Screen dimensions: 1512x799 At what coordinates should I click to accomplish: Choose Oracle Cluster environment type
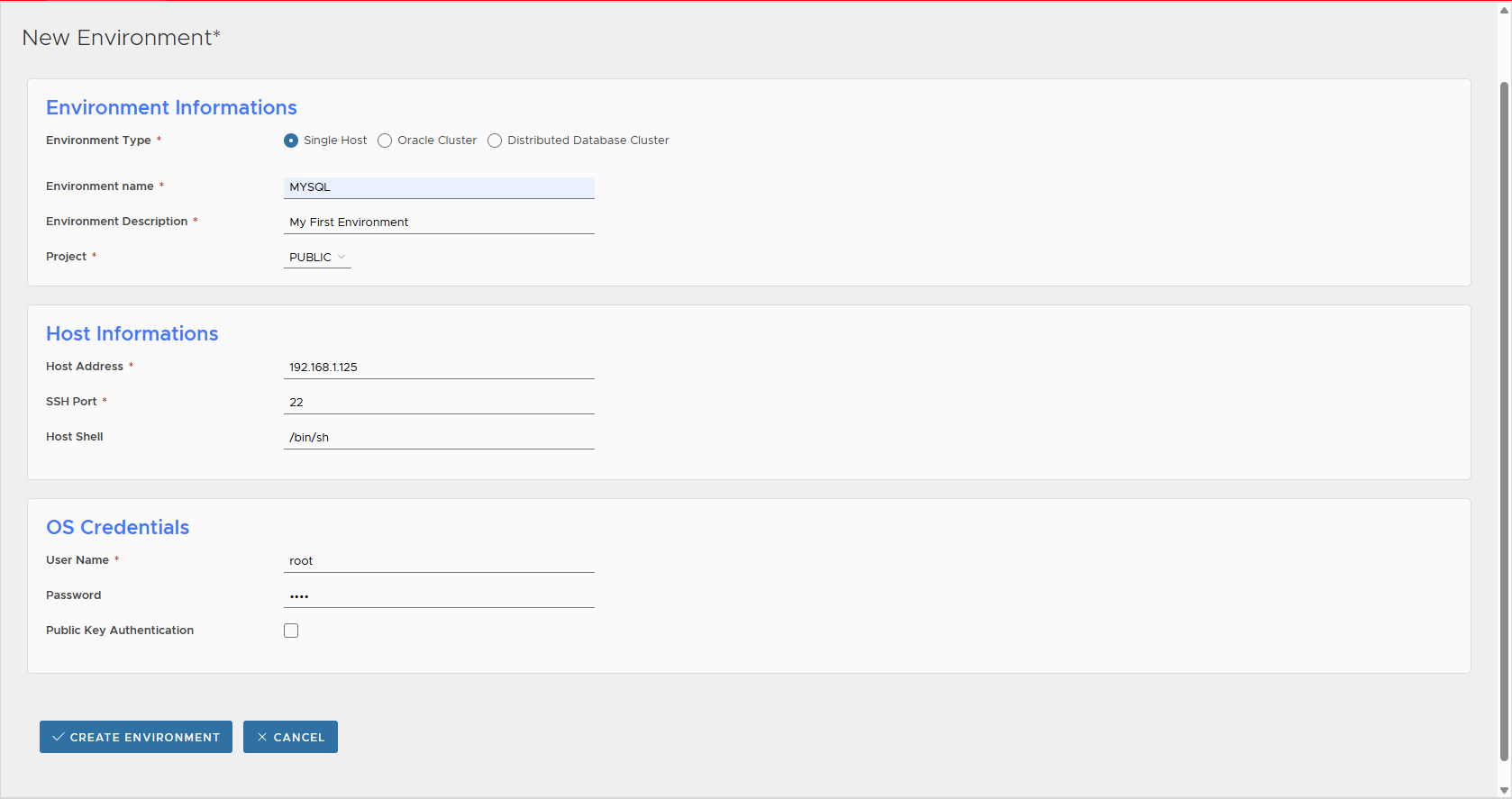pyautogui.click(x=385, y=141)
